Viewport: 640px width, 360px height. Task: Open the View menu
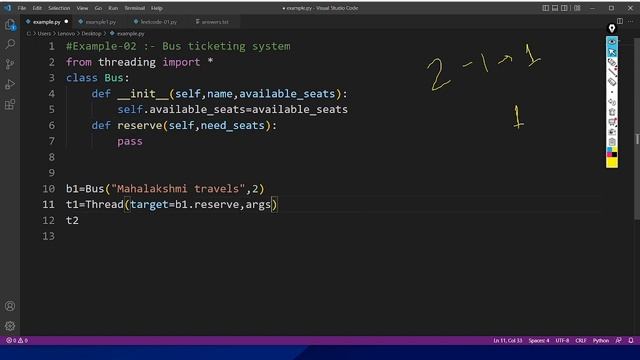pos(82,8)
